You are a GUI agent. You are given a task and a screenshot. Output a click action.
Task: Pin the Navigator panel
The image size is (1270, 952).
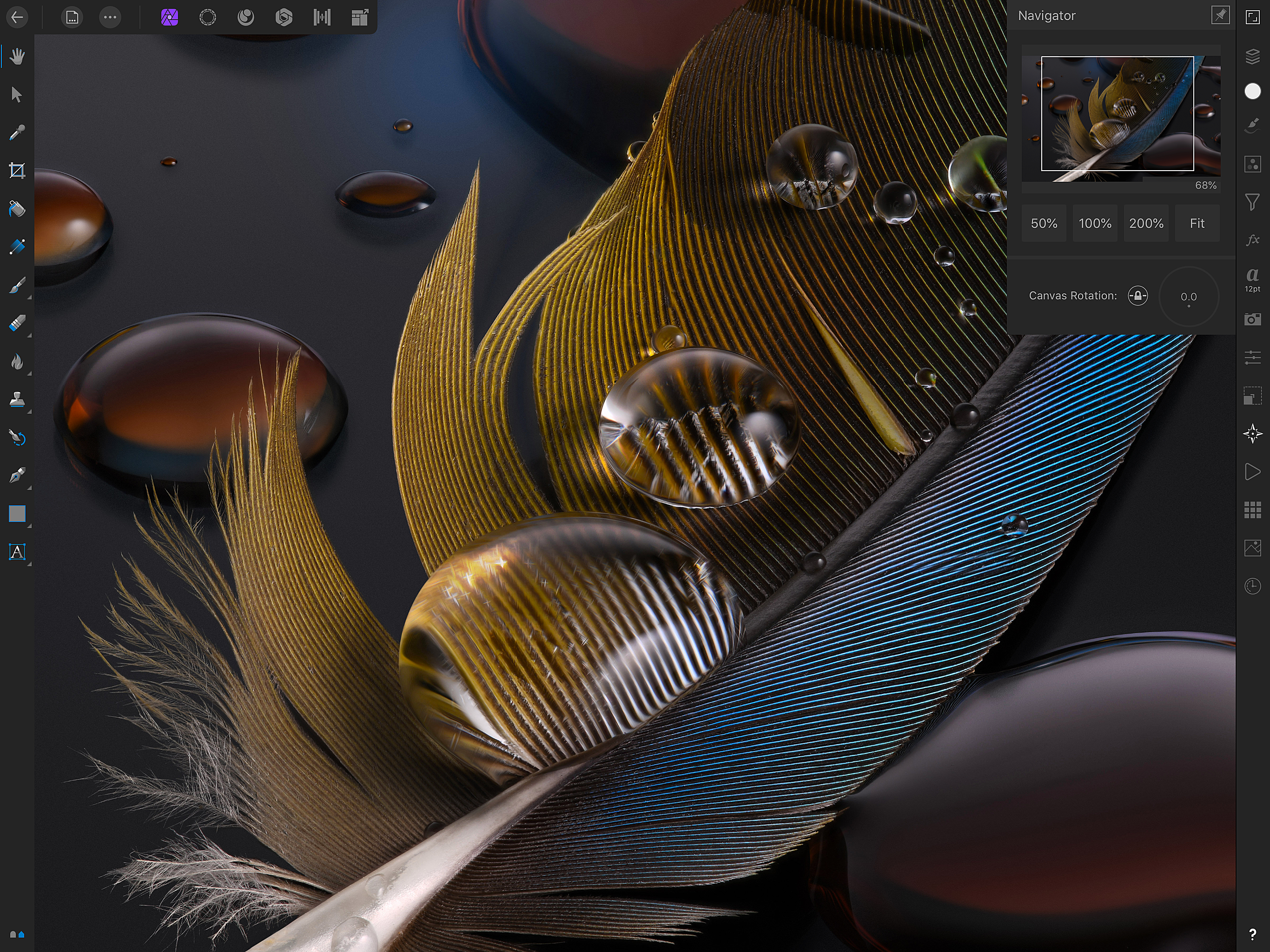[x=1220, y=15]
